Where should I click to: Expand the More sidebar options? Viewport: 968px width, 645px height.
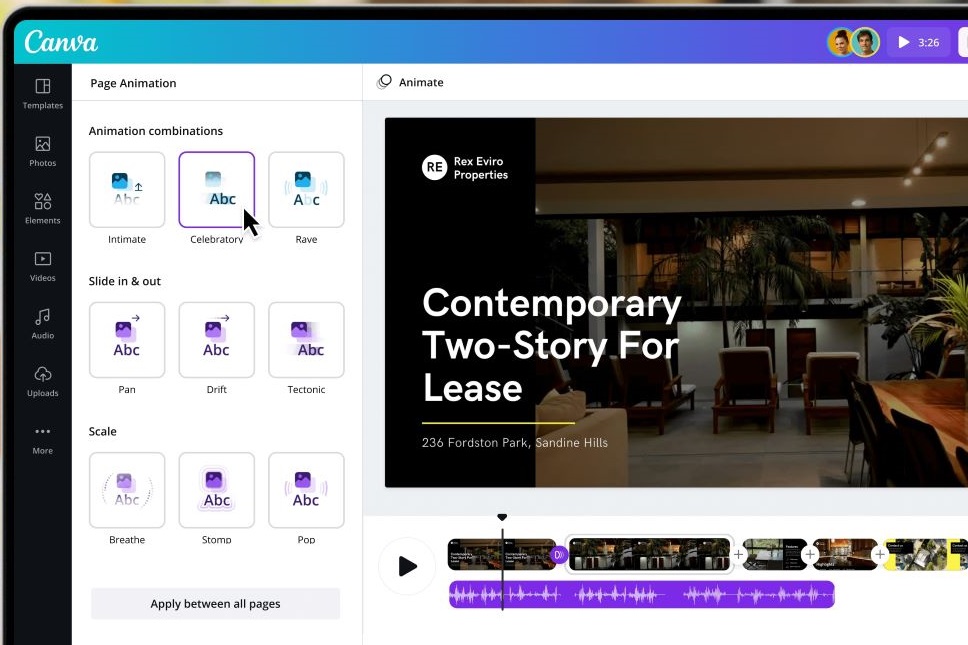[x=42, y=439]
